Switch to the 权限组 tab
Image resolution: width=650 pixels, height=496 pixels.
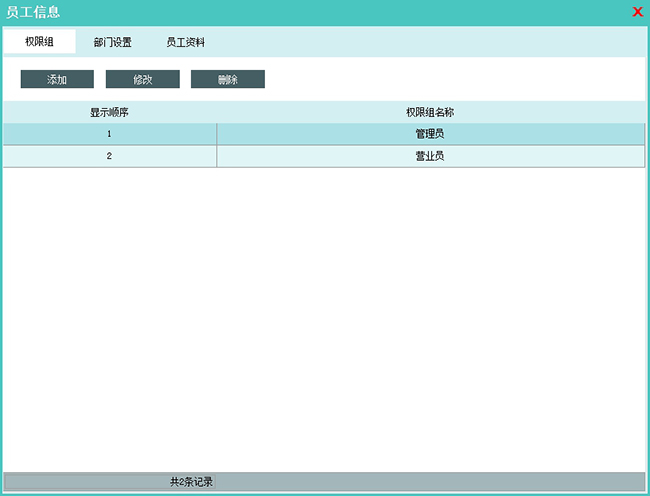(x=39, y=42)
